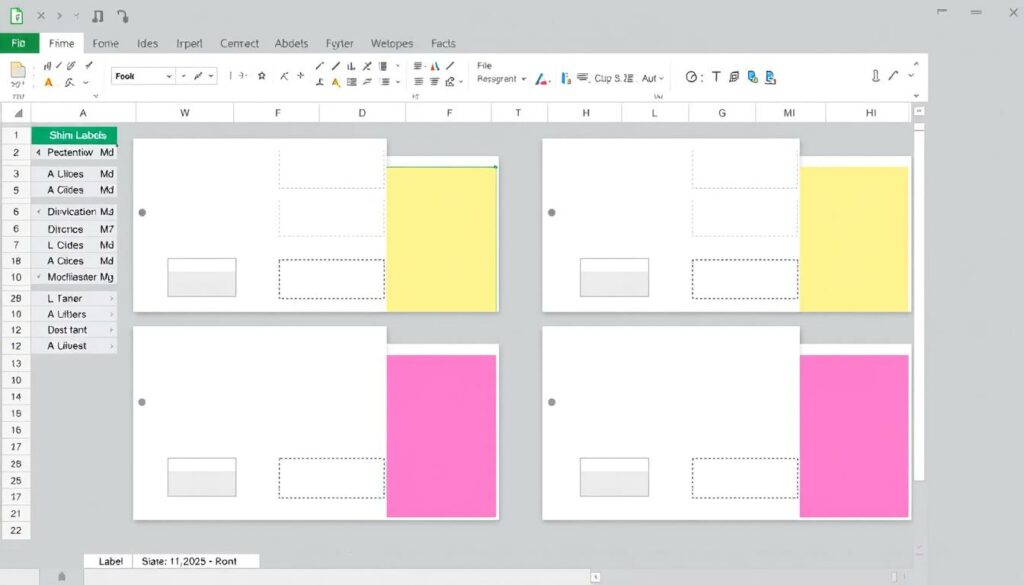Viewport: 1024px width, 585px height.
Task: Select the Label sheet tab at bottom
Action: pos(110,562)
